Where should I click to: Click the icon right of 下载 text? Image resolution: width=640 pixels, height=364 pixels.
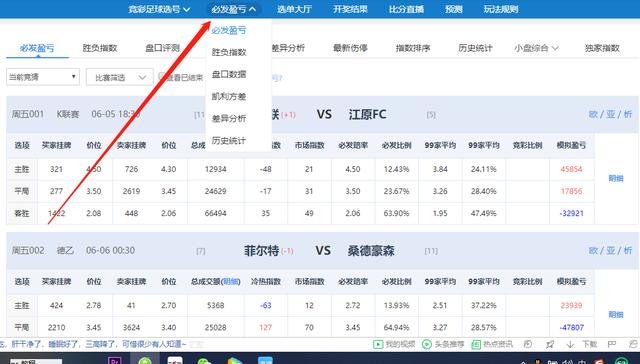coord(612,344)
